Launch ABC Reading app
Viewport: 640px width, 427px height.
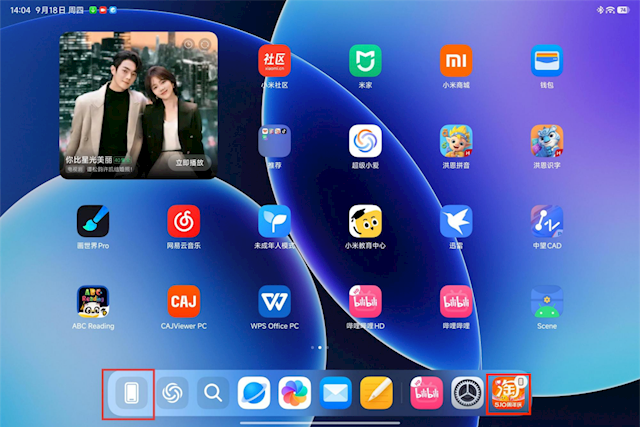[x=93, y=301]
